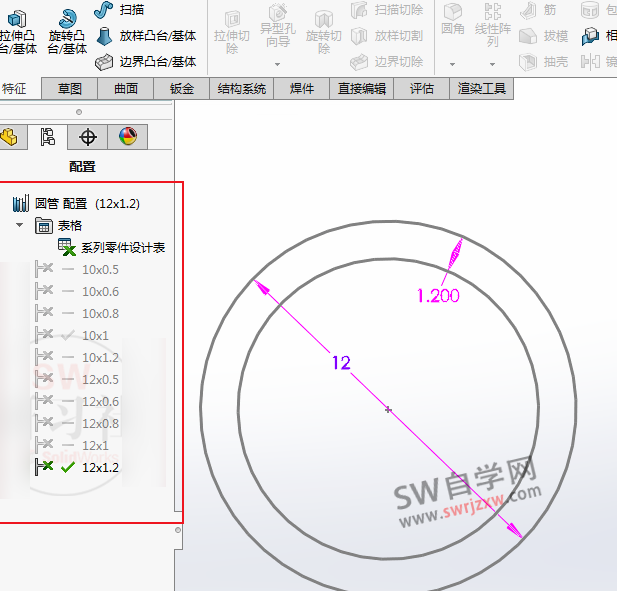Viewport: 617px width, 591px height.
Task: Click the 1.200 wall thickness dimension
Action: 438,296
